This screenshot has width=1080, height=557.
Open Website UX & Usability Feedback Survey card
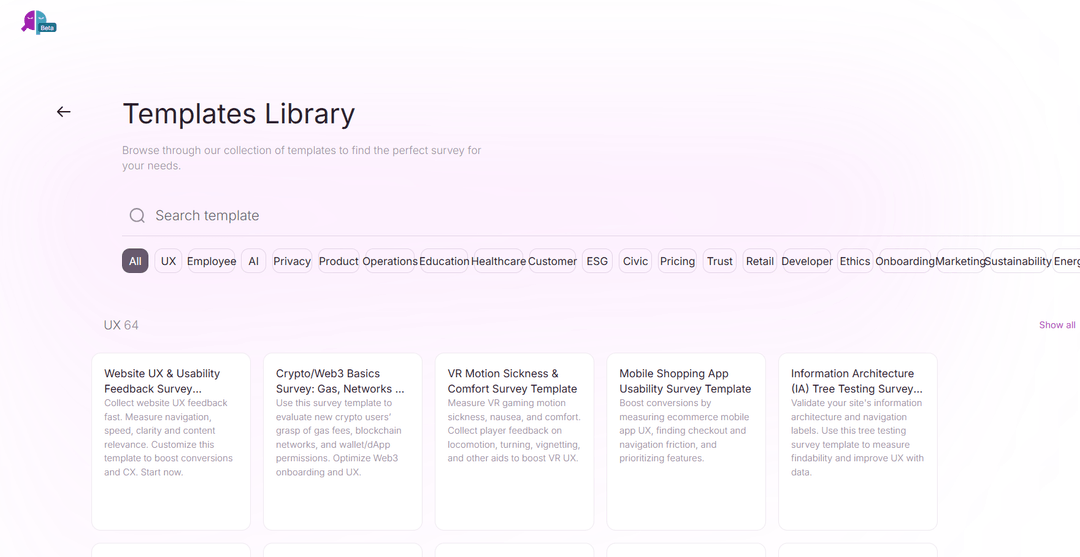[x=171, y=441]
